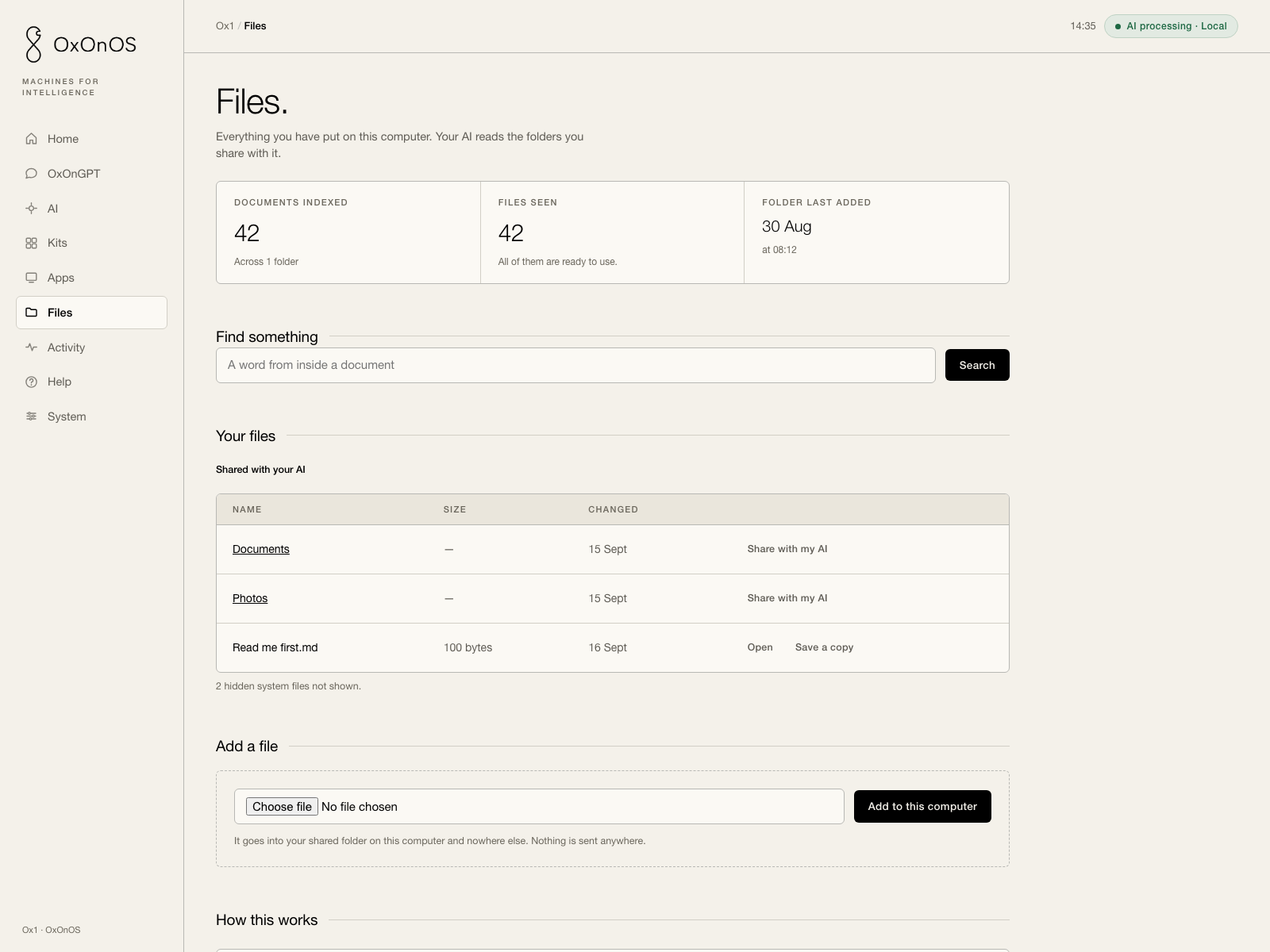Click the Choose file button
This screenshot has height=952, width=1270.
282,807
